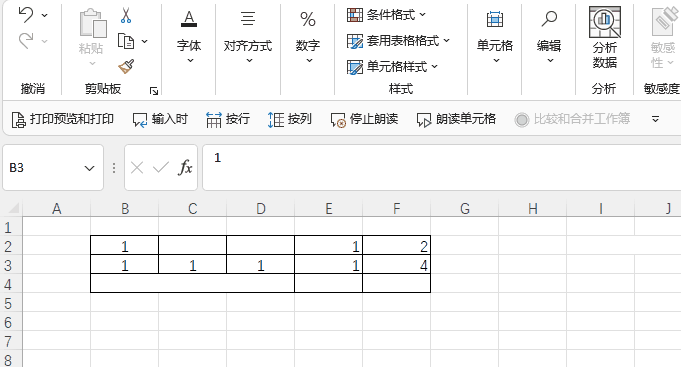The height and width of the screenshot is (367, 681).
Task: Select column F header
Action: click(397, 209)
